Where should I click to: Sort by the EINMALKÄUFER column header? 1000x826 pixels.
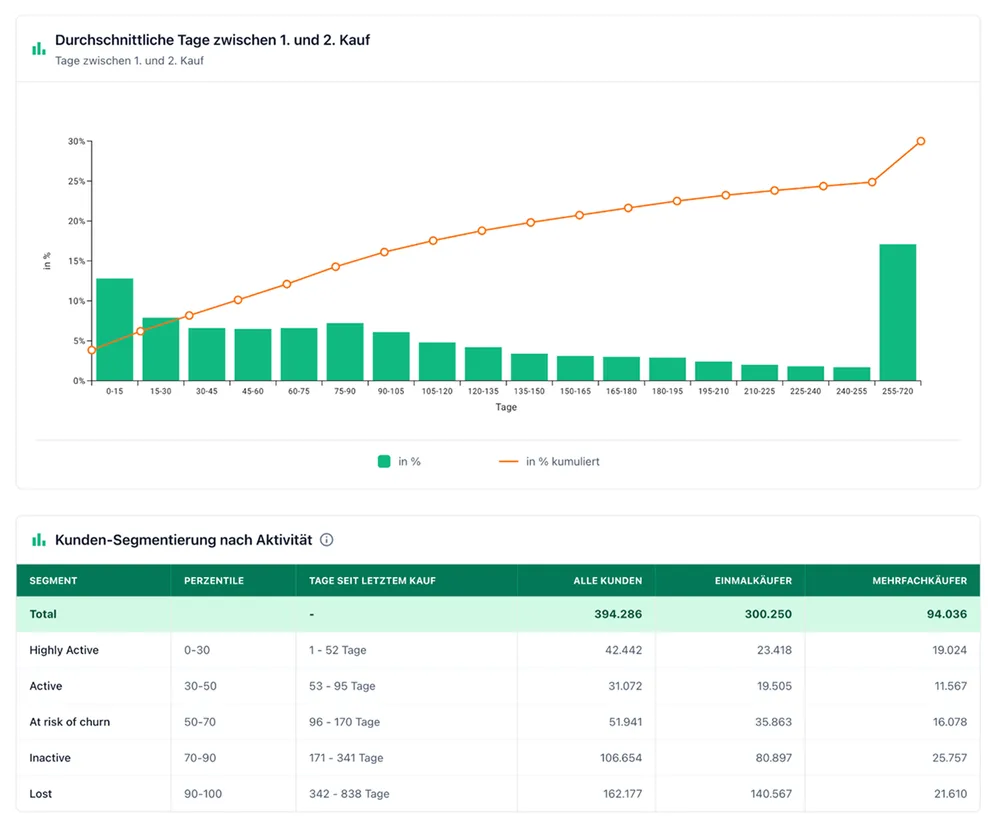(753, 580)
